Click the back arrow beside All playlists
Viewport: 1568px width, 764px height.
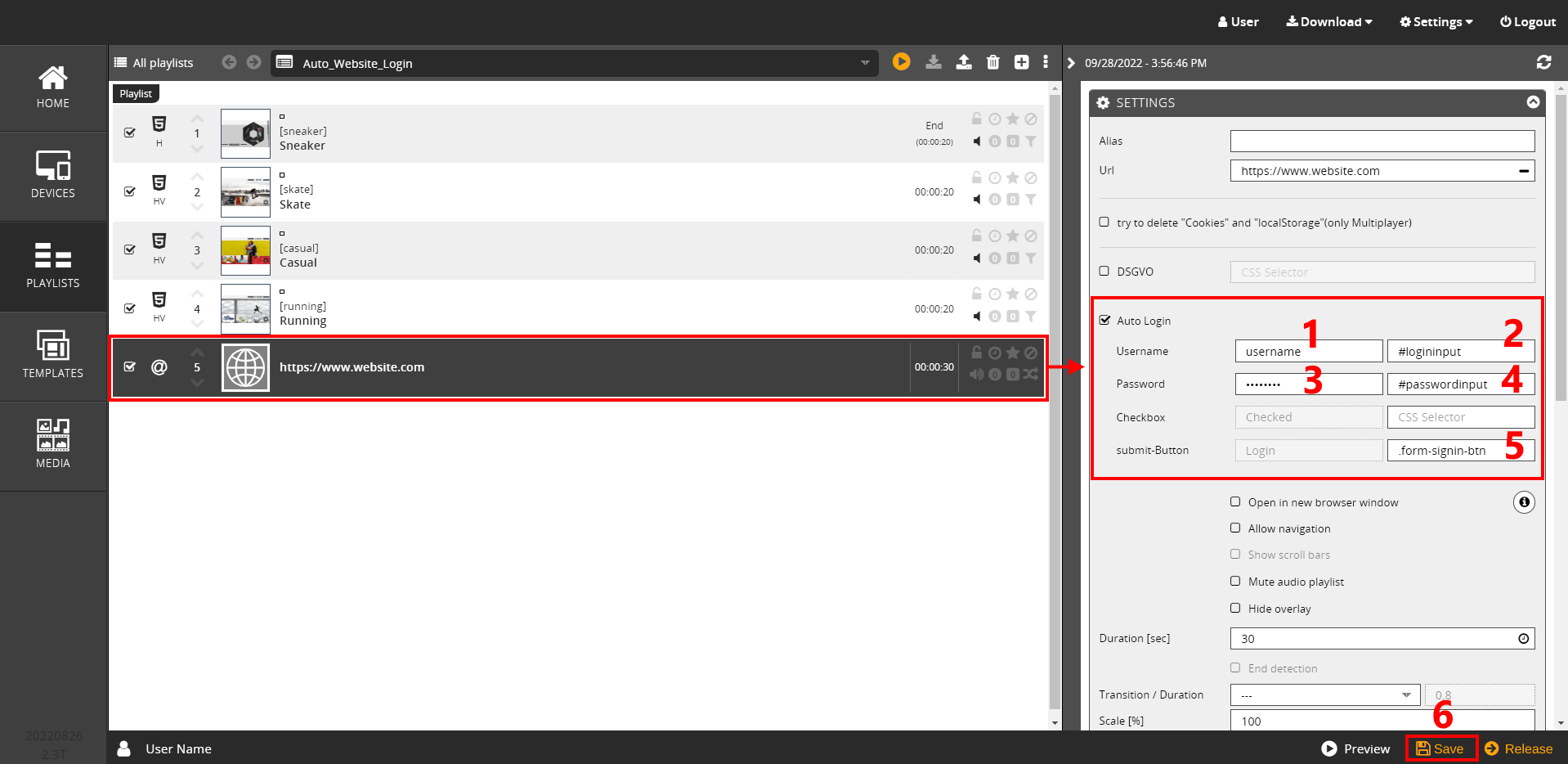click(229, 62)
